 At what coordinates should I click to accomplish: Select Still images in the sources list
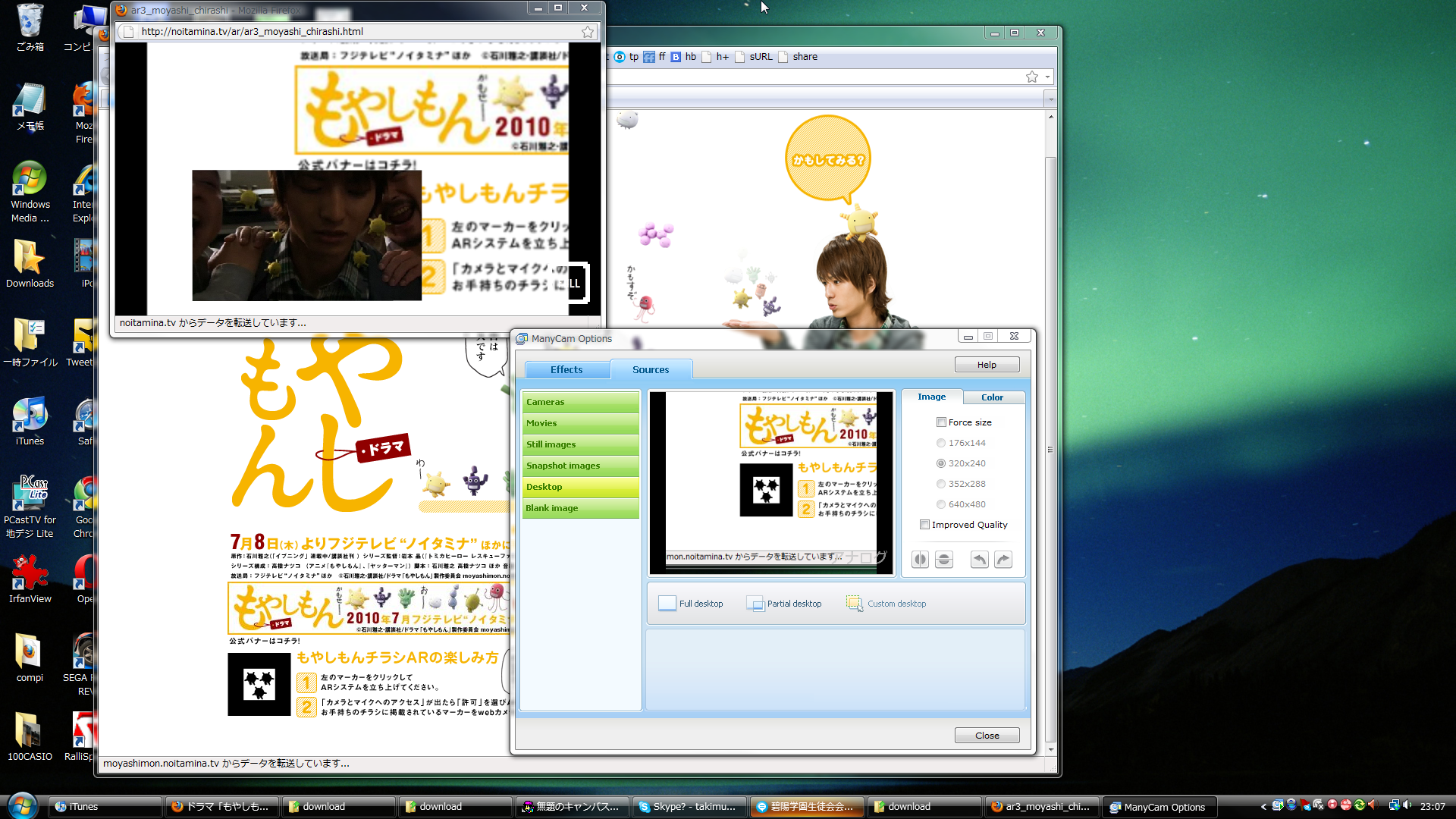click(x=580, y=444)
